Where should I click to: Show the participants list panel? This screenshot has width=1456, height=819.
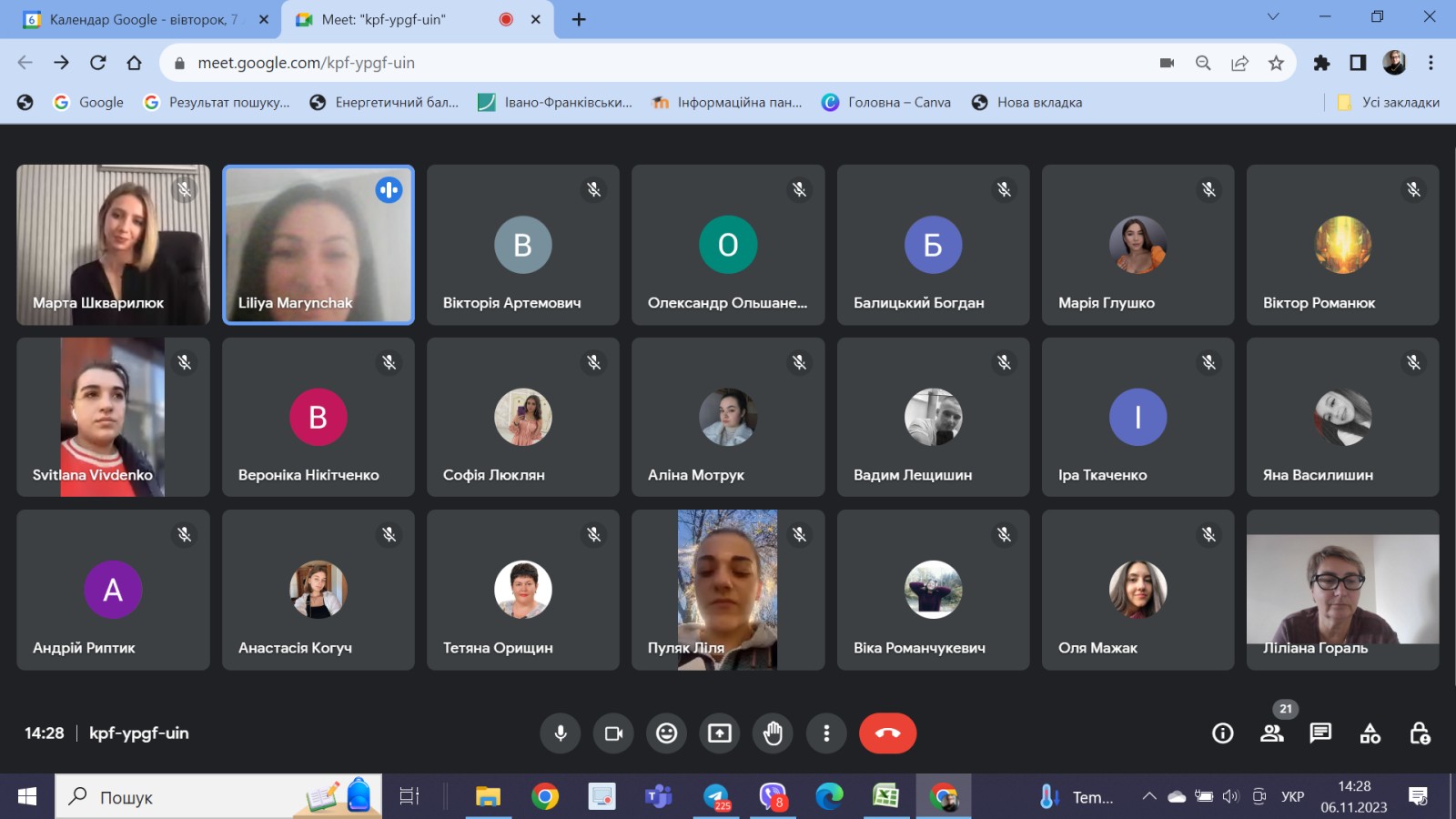point(1271,733)
